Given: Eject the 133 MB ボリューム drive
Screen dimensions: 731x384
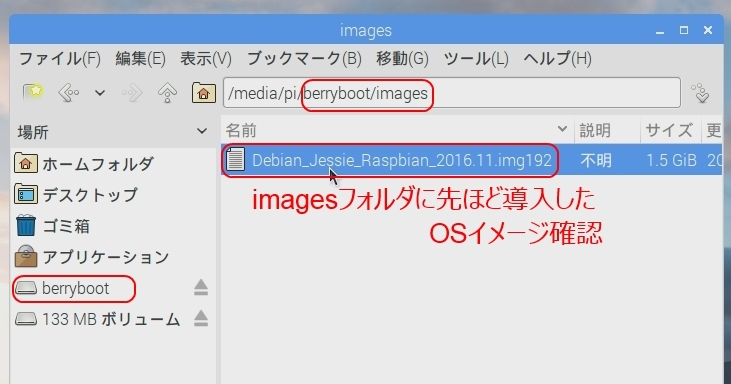Looking at the screenshot, I should point(201,319).
